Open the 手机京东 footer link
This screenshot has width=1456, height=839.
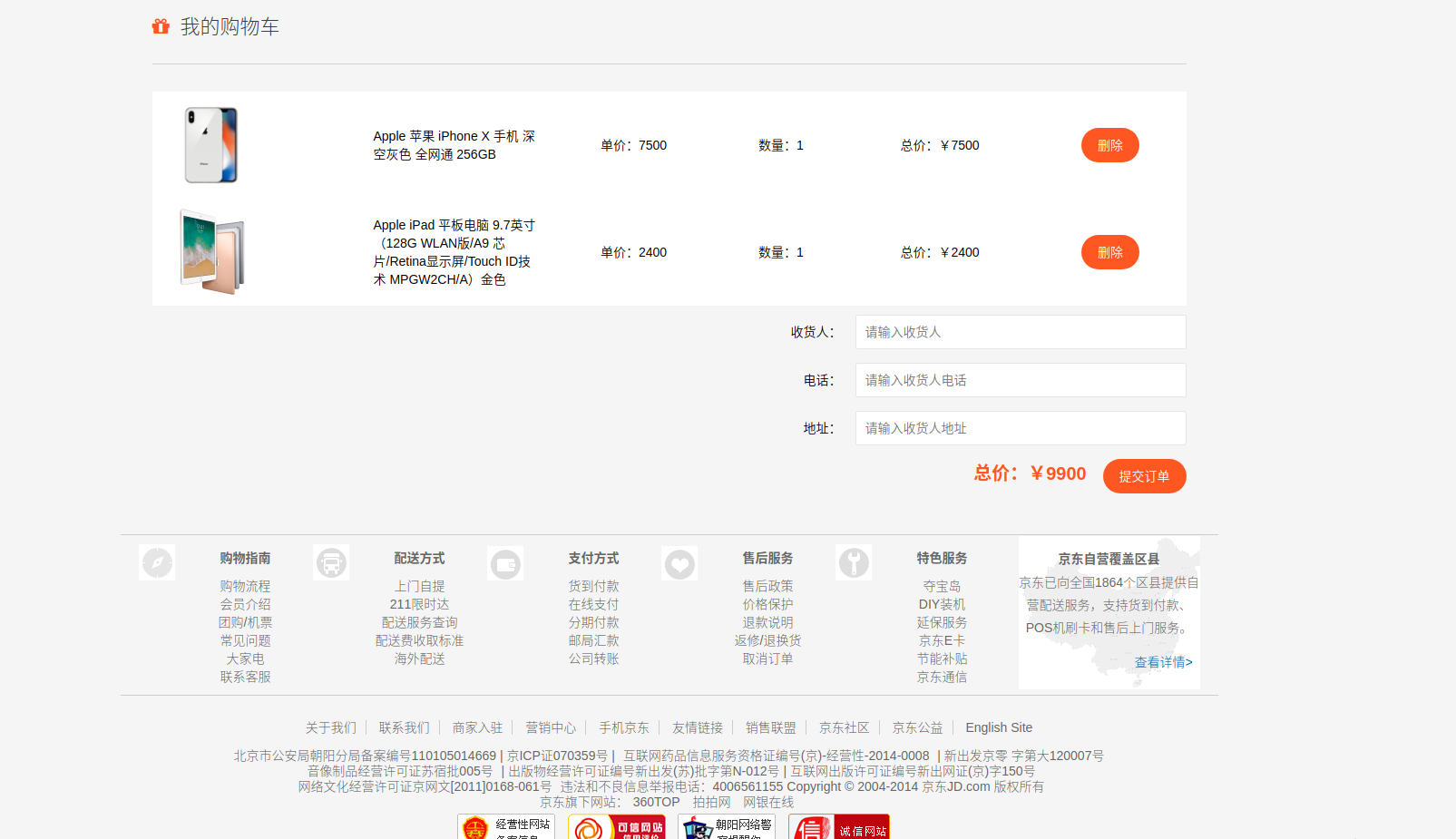click(x=624, y=727)
